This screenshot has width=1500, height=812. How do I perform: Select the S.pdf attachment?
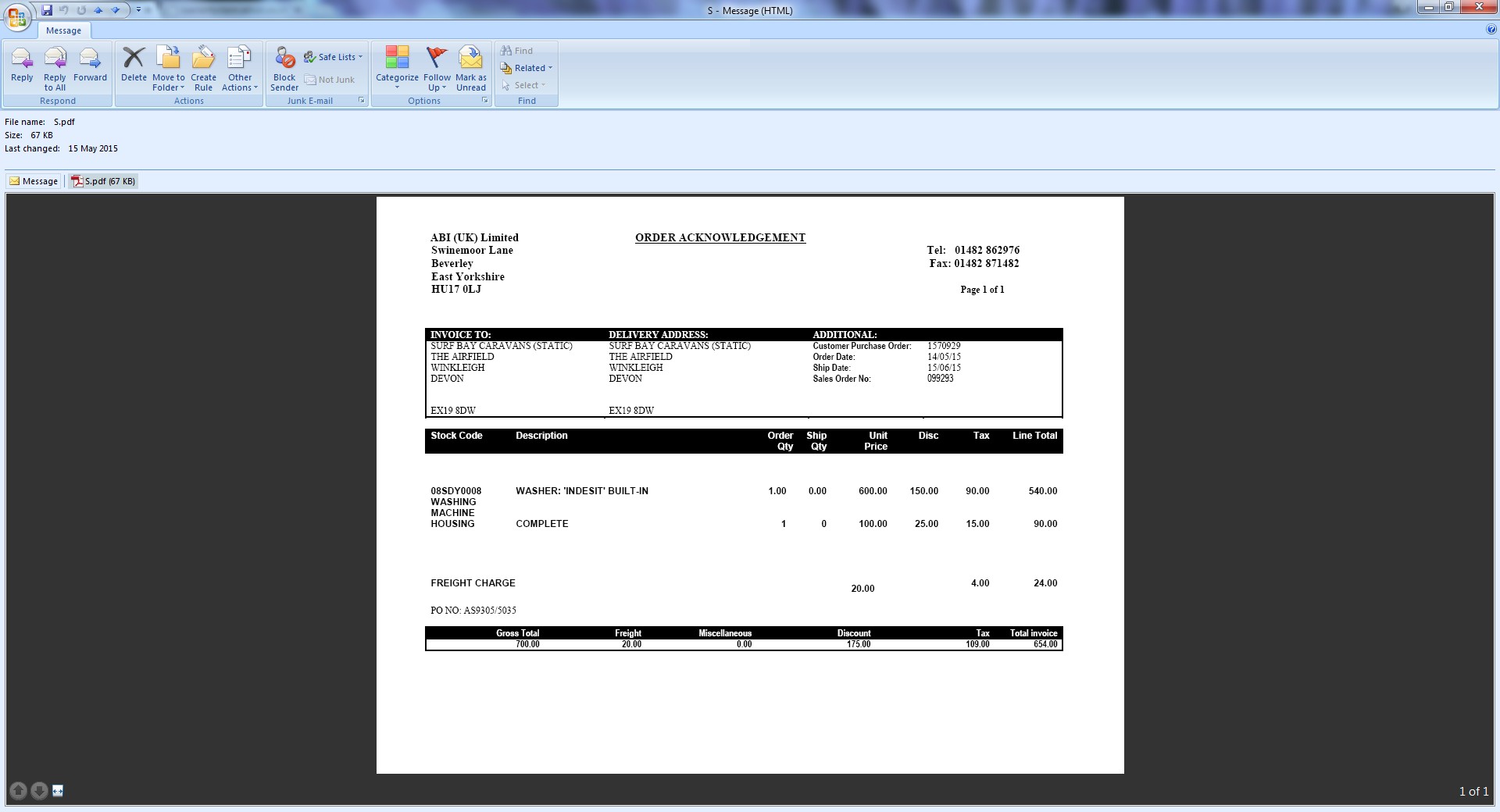[x=103, y=181]
